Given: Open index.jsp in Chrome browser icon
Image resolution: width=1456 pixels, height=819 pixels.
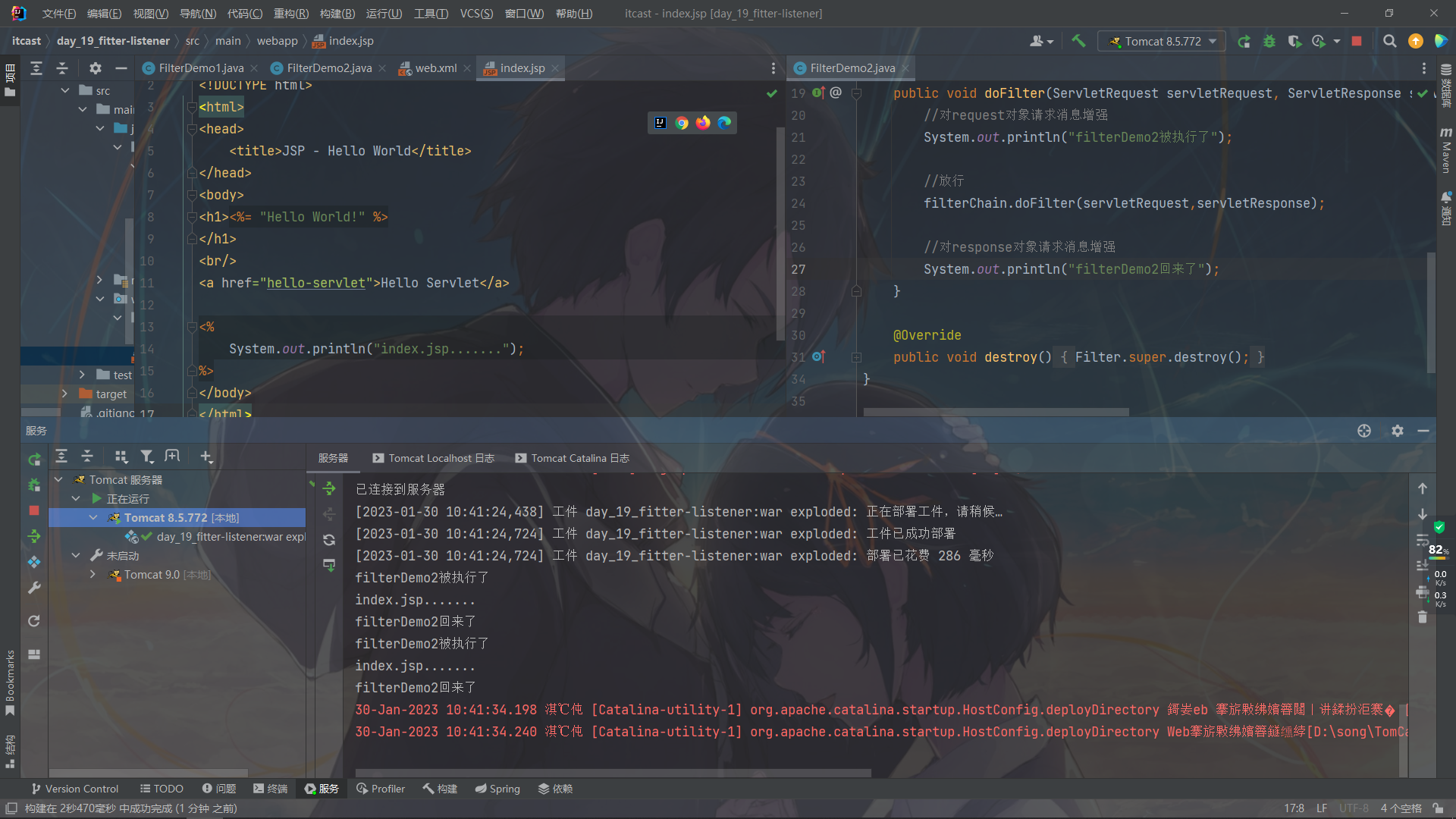Looking at the screenshot, I should click(x=682, y=123).
